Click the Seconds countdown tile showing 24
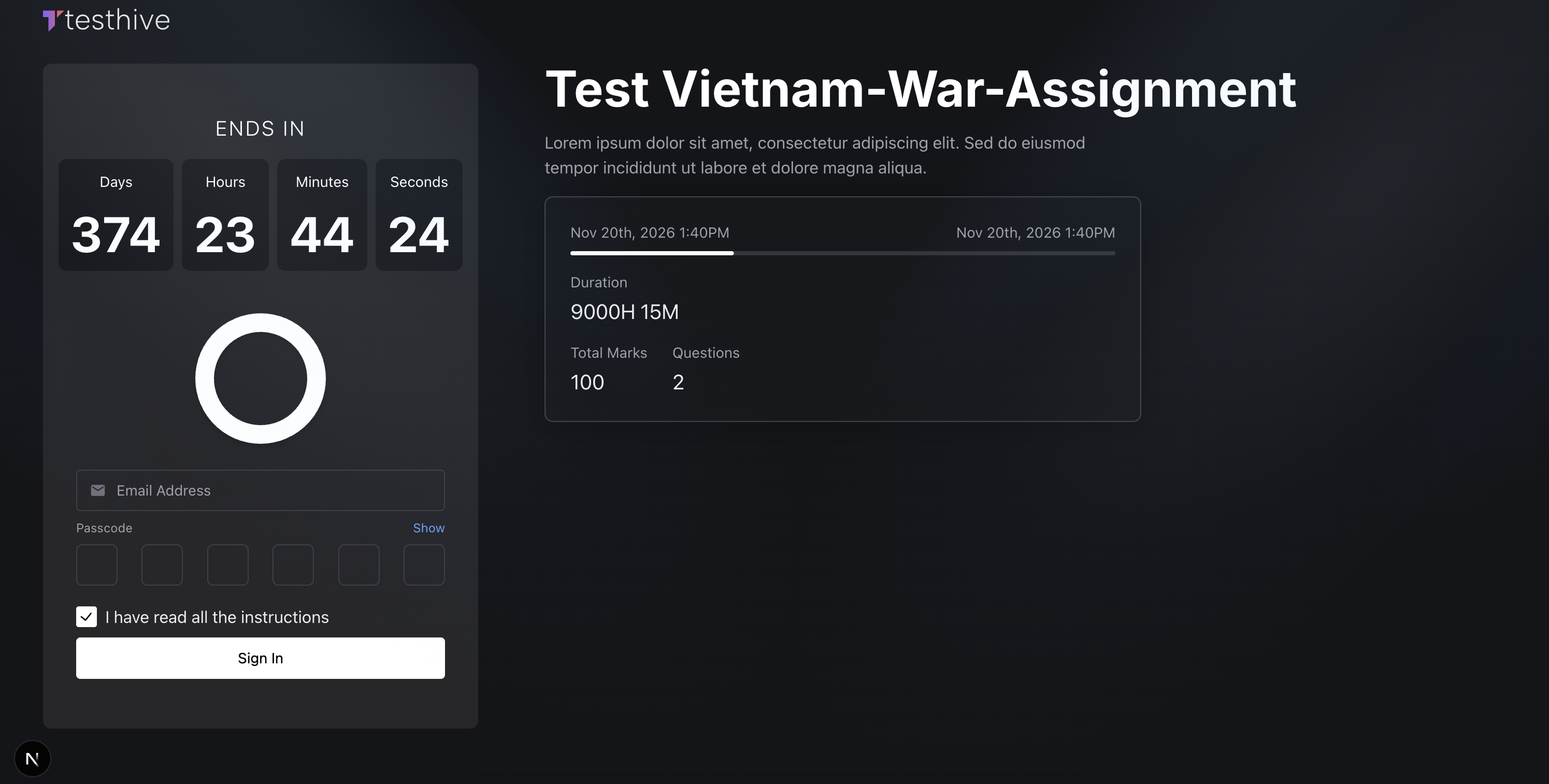The width and height of the screenshot is (1549, 784). tap(419, 214)
